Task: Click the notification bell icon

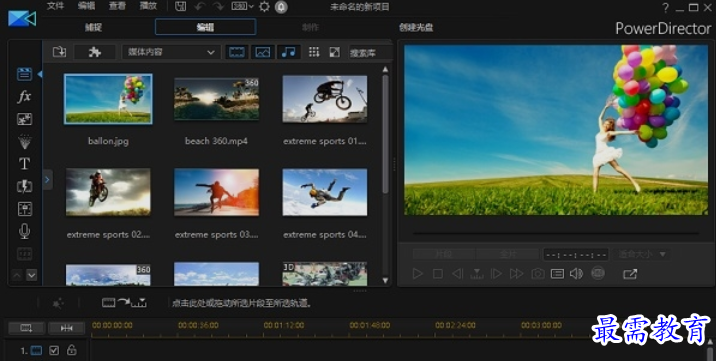Action: pyautogui.click(x=281, y=7)
